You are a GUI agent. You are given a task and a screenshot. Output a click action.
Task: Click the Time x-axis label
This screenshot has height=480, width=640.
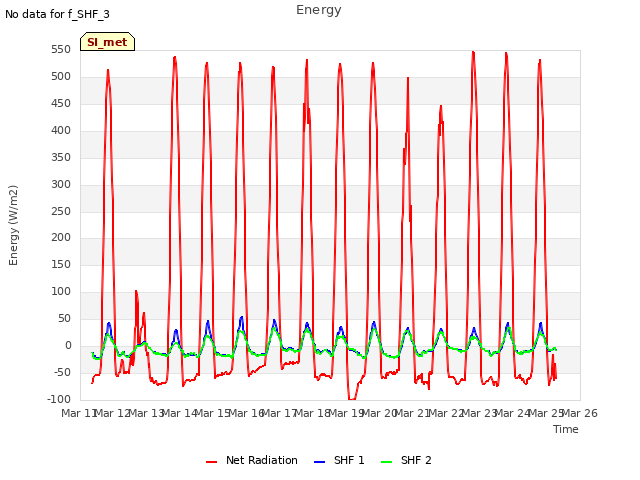coord(566,429)
